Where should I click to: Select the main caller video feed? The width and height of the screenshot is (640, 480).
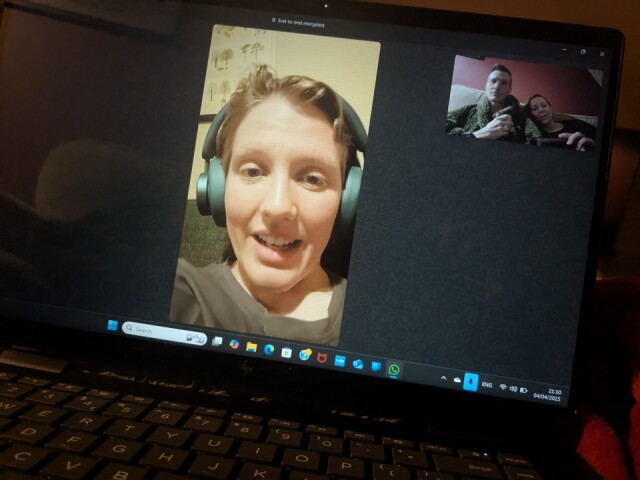coord(276,186)
